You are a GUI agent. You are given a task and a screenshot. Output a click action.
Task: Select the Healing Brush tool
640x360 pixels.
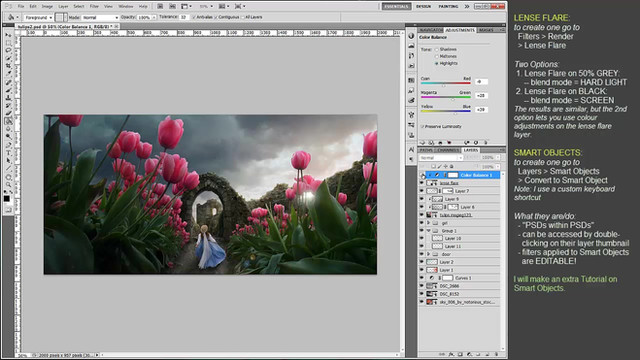8,82
